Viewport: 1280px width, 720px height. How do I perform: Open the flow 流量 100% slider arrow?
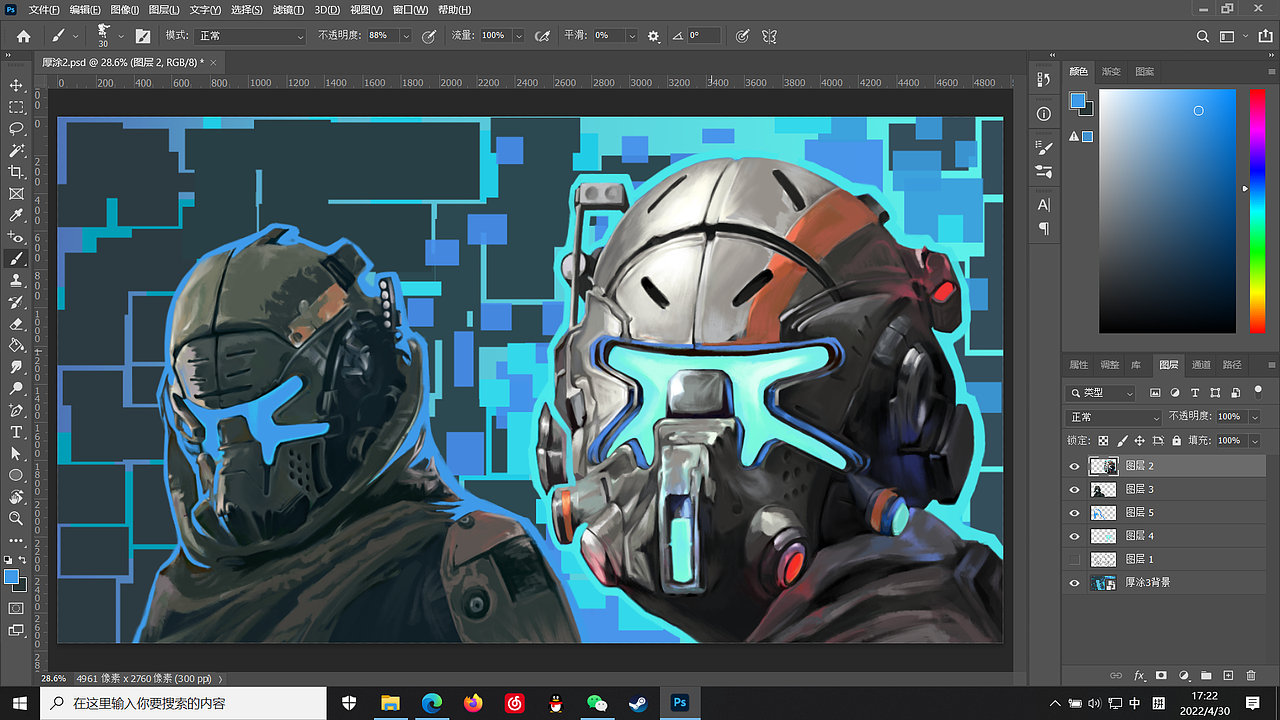[x=518, y=36]
